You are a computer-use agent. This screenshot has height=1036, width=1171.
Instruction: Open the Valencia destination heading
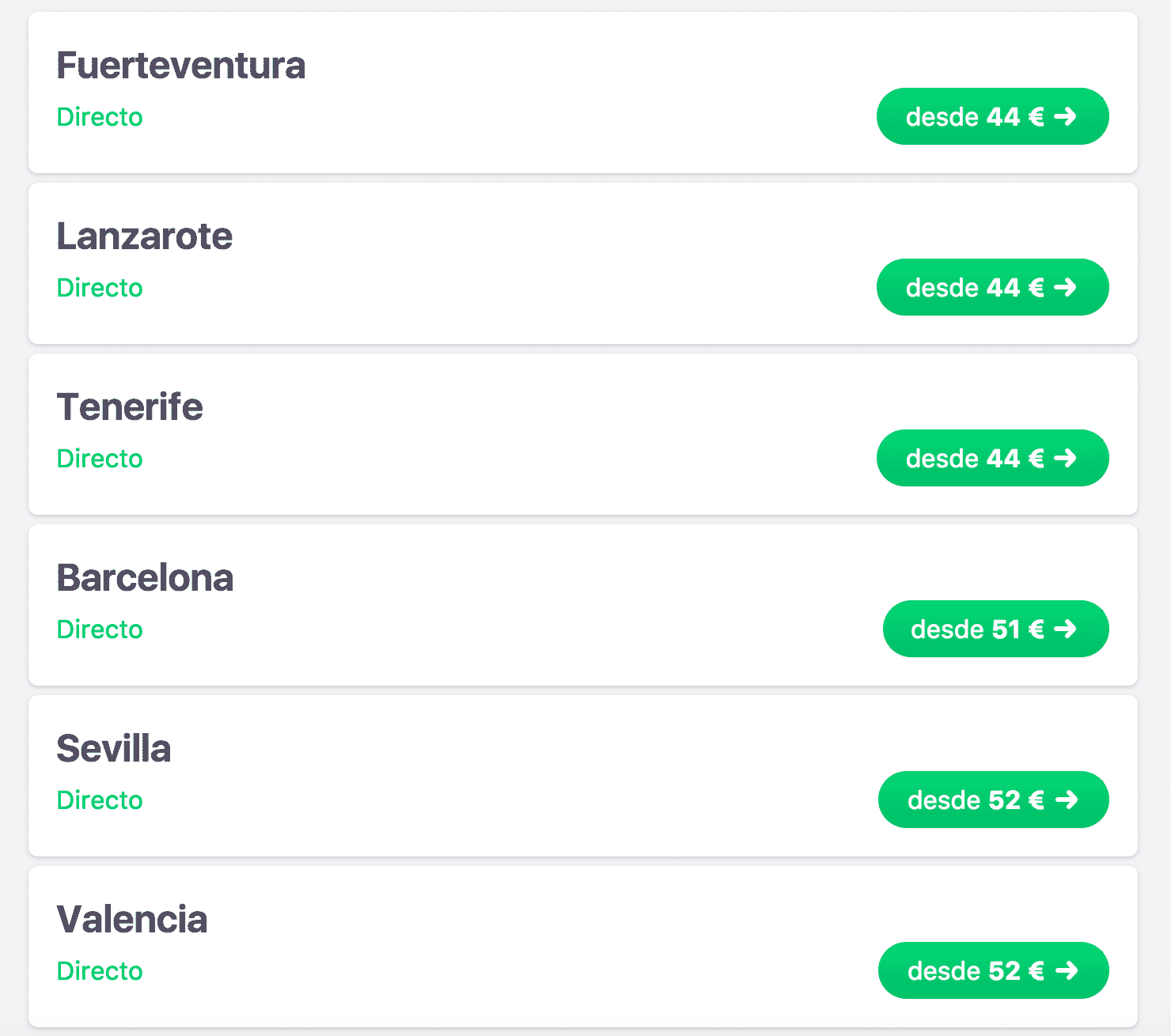132,920
